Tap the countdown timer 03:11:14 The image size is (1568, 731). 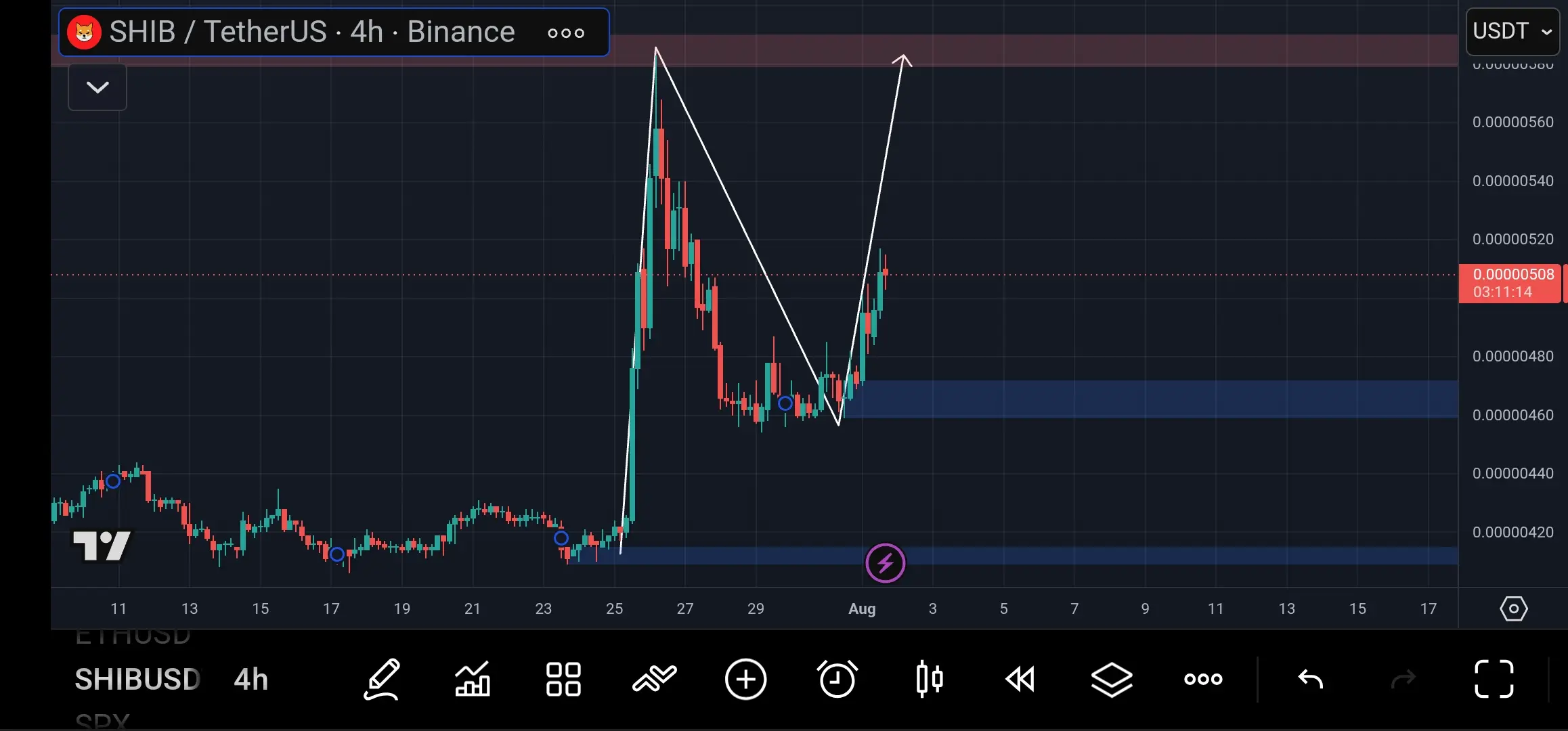click(1502, 292)
